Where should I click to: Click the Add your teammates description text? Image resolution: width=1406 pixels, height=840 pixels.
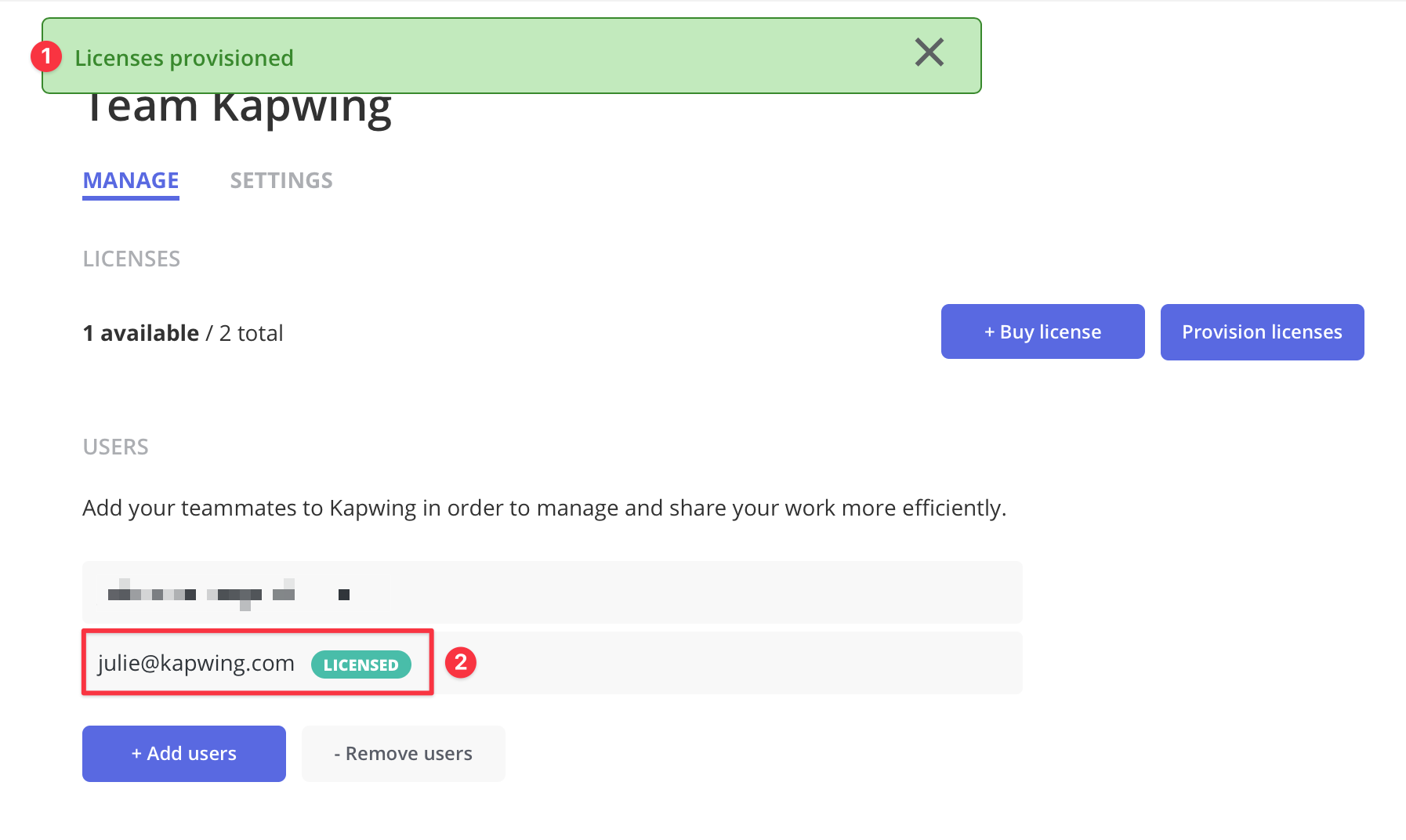pyautogui.click(x=544, y=509)
